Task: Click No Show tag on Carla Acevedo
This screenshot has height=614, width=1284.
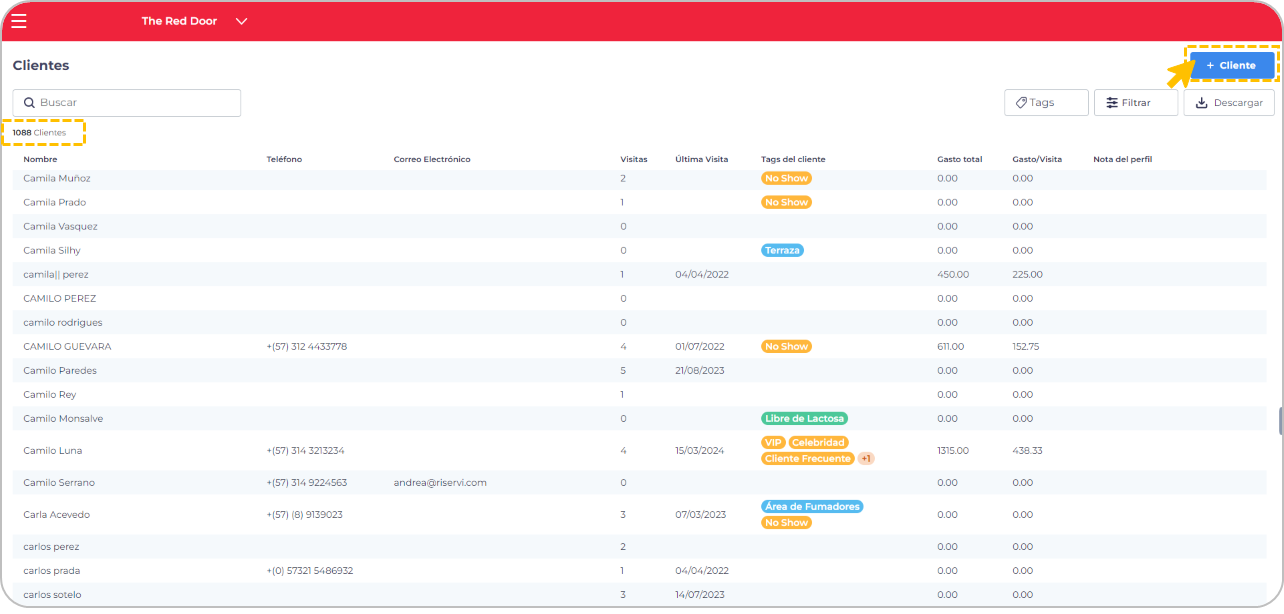Action: (x=786, y=522)
